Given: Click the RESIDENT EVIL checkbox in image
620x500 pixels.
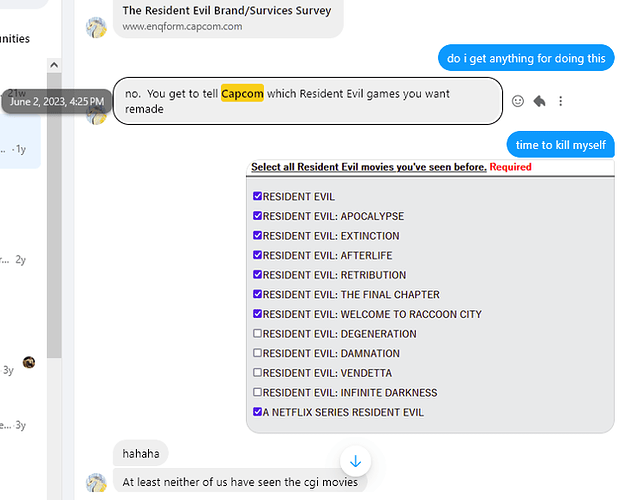Looking at the screenshot, I should 257,196.
